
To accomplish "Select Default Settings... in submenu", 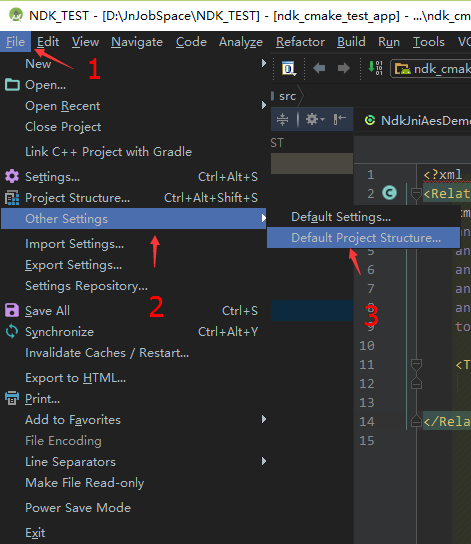I will click(341, 217).
